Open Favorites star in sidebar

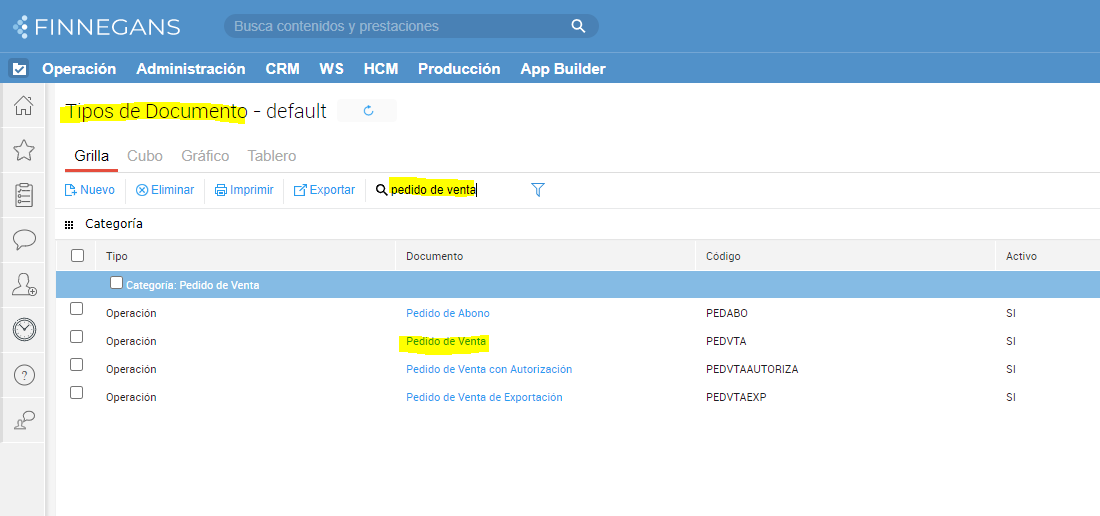pos(24,151)
